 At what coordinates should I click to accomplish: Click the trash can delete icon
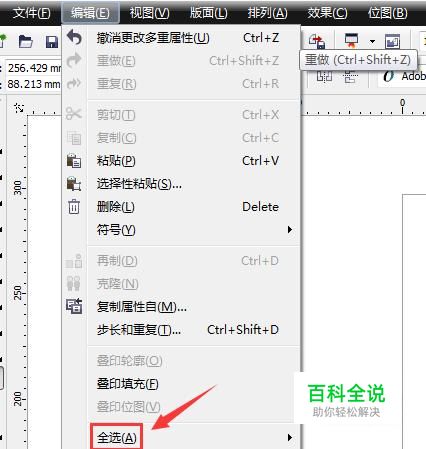(x=74, y=207)
